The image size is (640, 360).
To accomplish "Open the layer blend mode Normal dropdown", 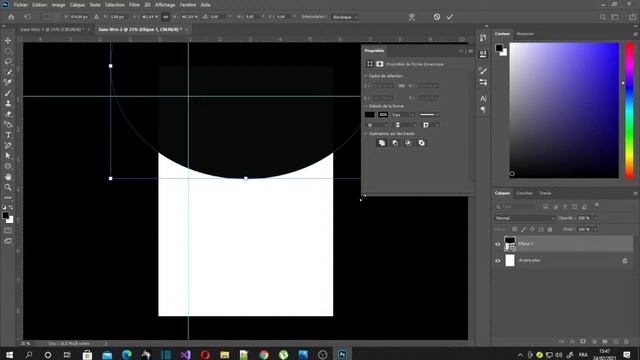I will [525, 218].
